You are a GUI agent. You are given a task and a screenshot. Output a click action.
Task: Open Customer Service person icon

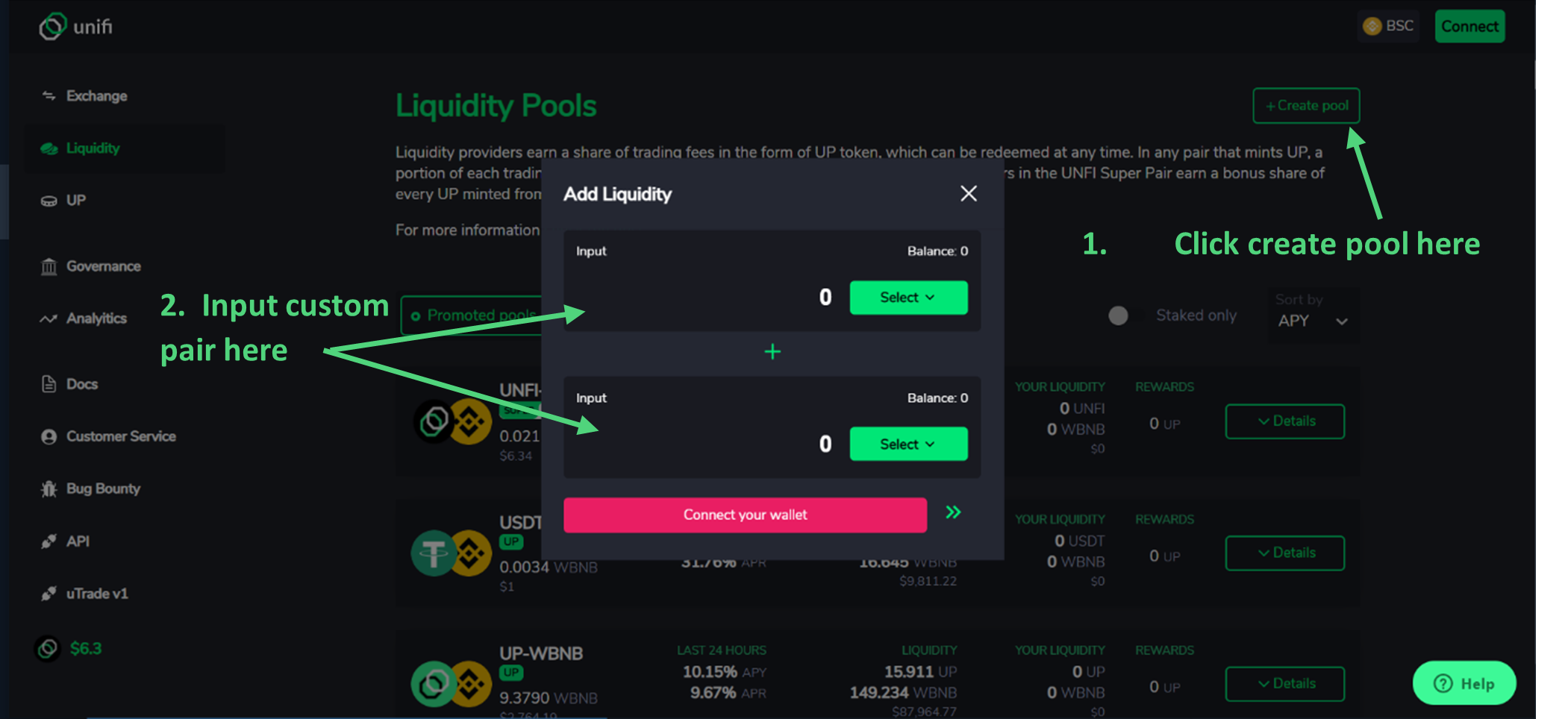pyautogui.click(x=49, y=436)
